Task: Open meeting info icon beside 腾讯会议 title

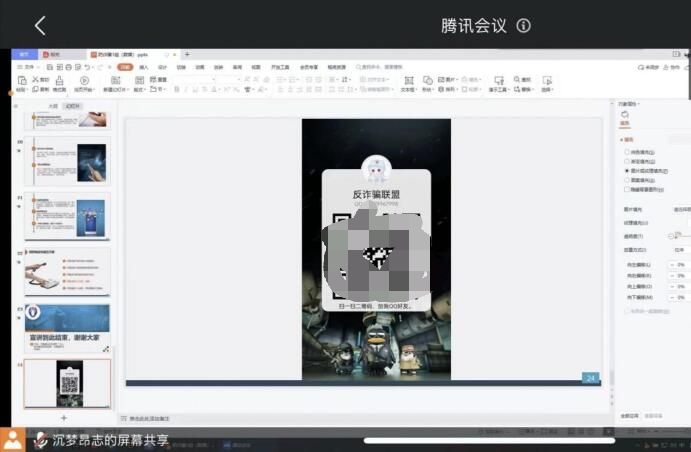Action: pyautogui.click(x=523, y=26)
